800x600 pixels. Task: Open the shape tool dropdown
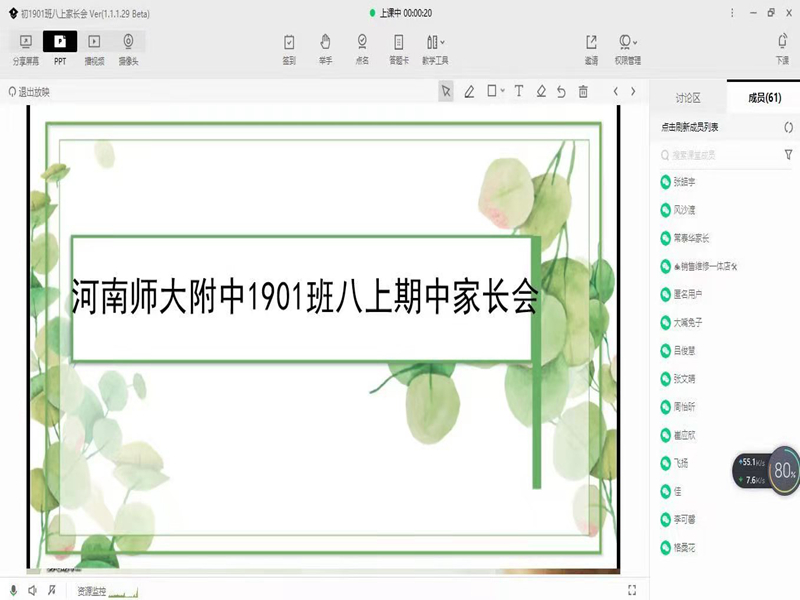tap(495, 92)
